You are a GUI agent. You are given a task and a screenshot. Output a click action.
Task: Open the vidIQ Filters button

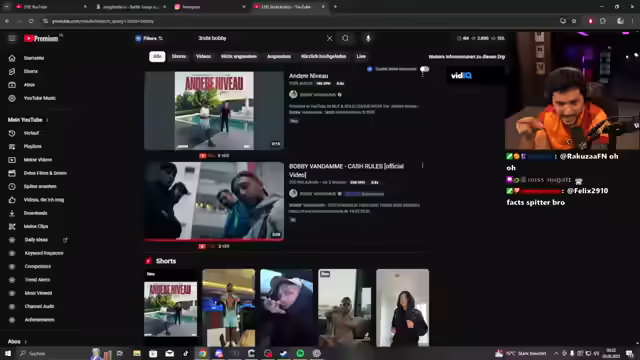click(149, 38)
